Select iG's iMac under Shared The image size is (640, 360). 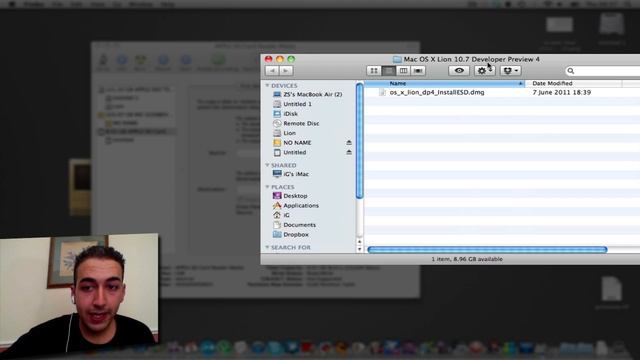[291, 174]
